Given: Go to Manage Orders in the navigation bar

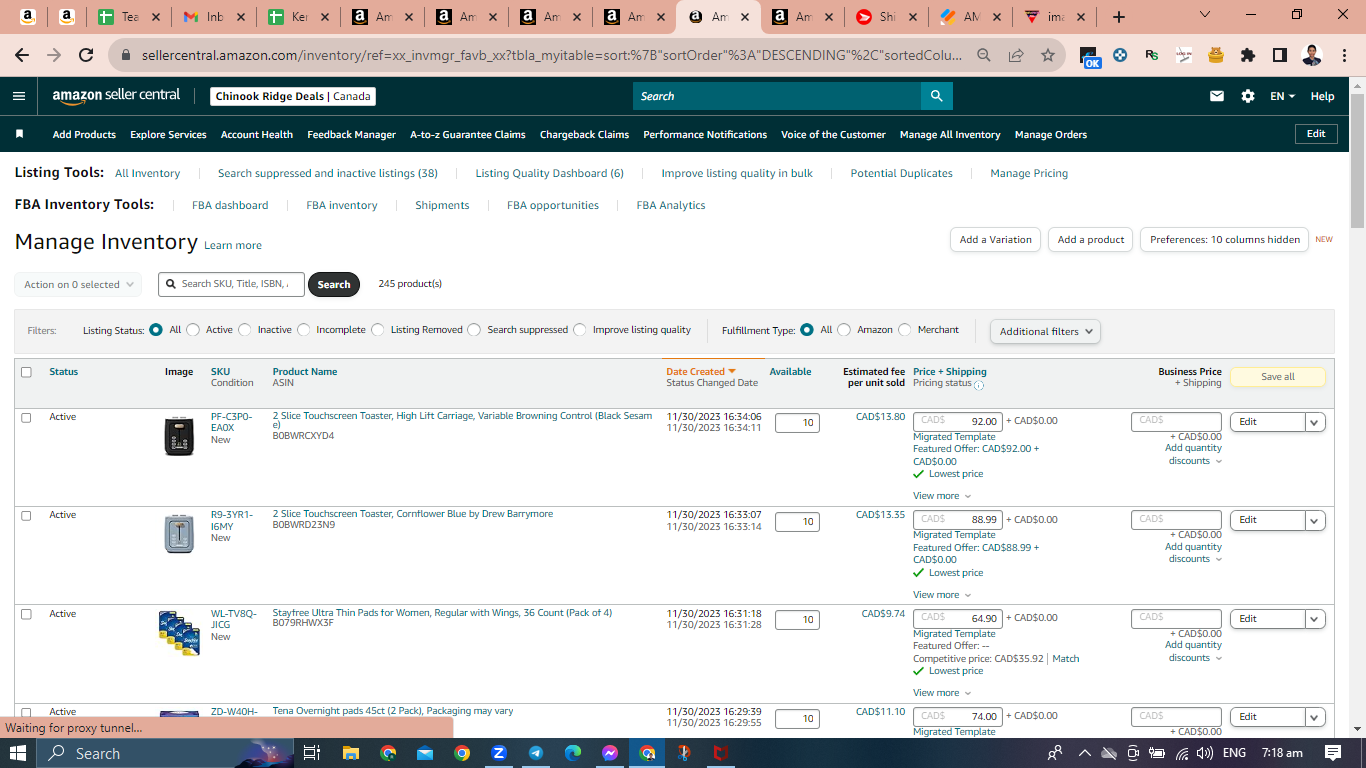Looking at the screenshot, I should pyautogui.click(x=1051, y=134).
